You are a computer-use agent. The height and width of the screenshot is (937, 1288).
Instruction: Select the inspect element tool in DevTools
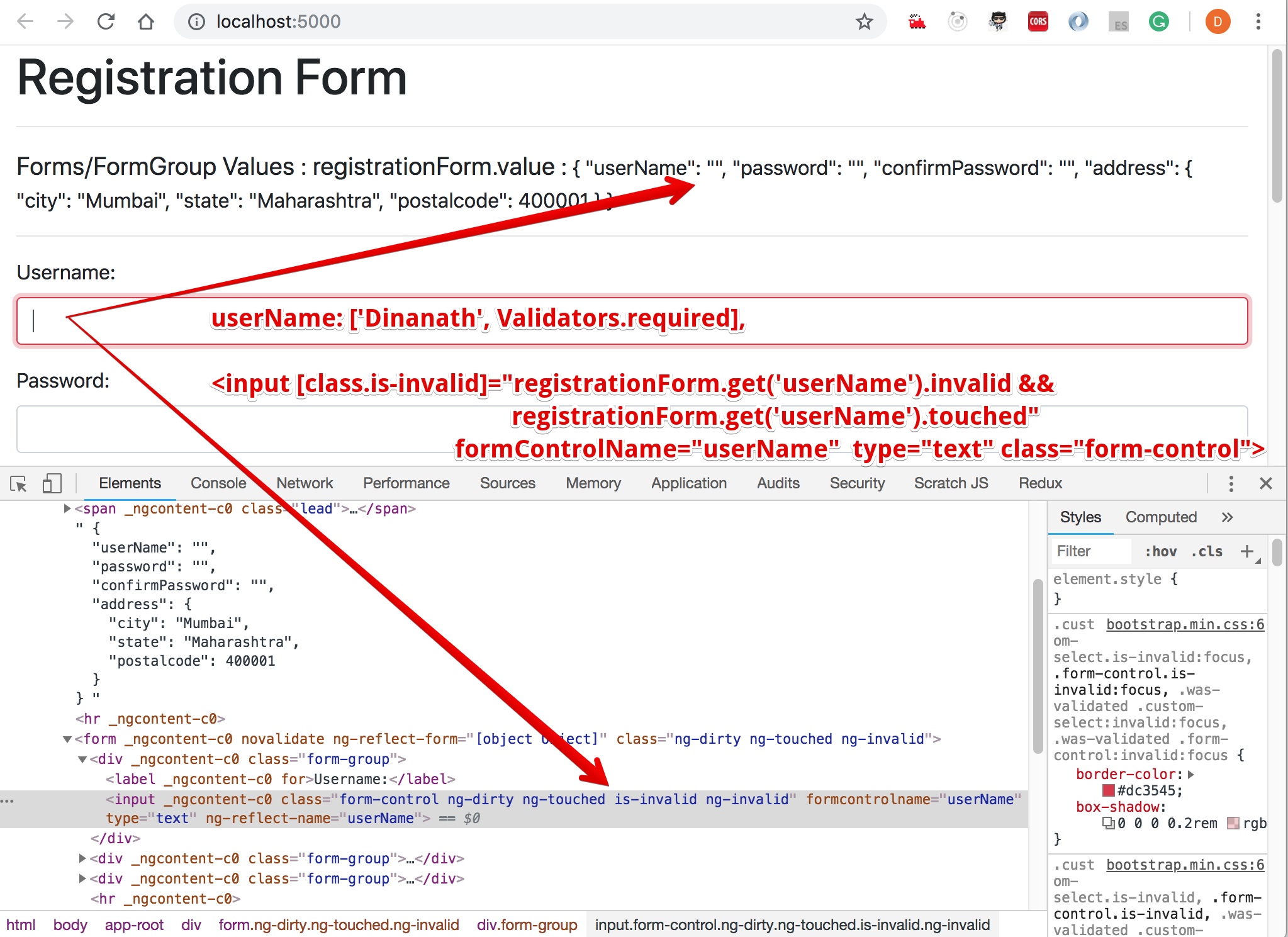(x=19, y=483)
